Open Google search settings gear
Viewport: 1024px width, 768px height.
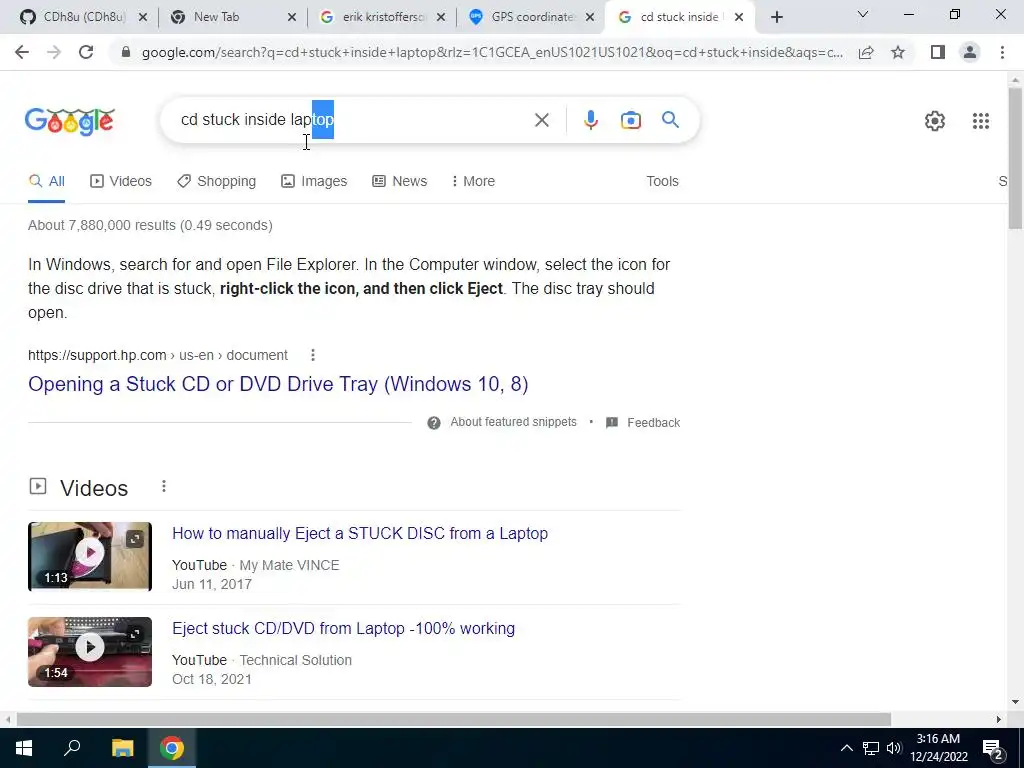click(x=935, y=121)
